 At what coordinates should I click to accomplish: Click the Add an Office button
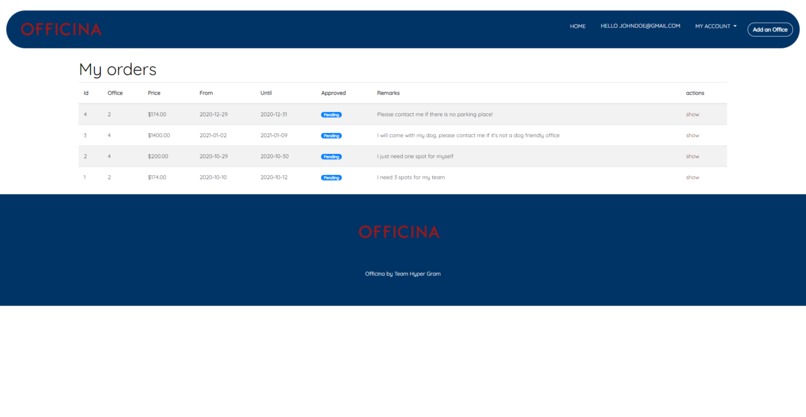[770, 30]
